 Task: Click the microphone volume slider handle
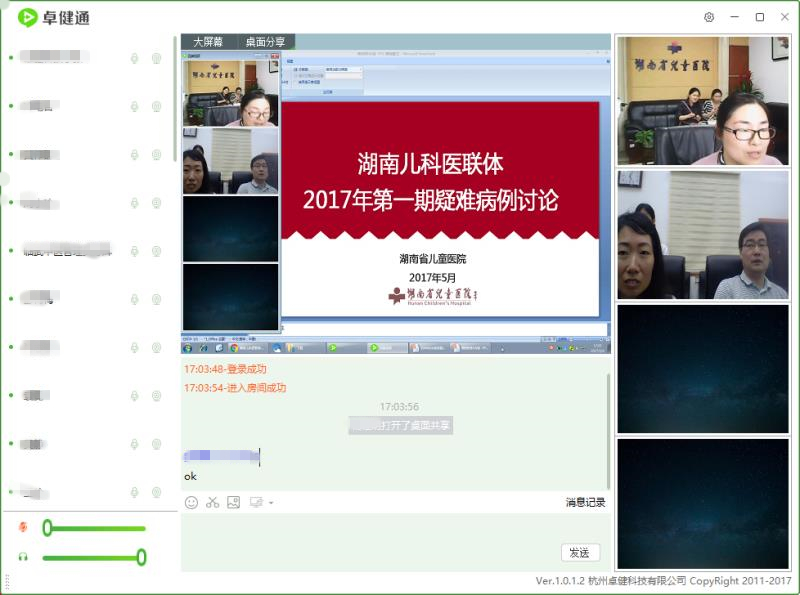coord(47,527)
